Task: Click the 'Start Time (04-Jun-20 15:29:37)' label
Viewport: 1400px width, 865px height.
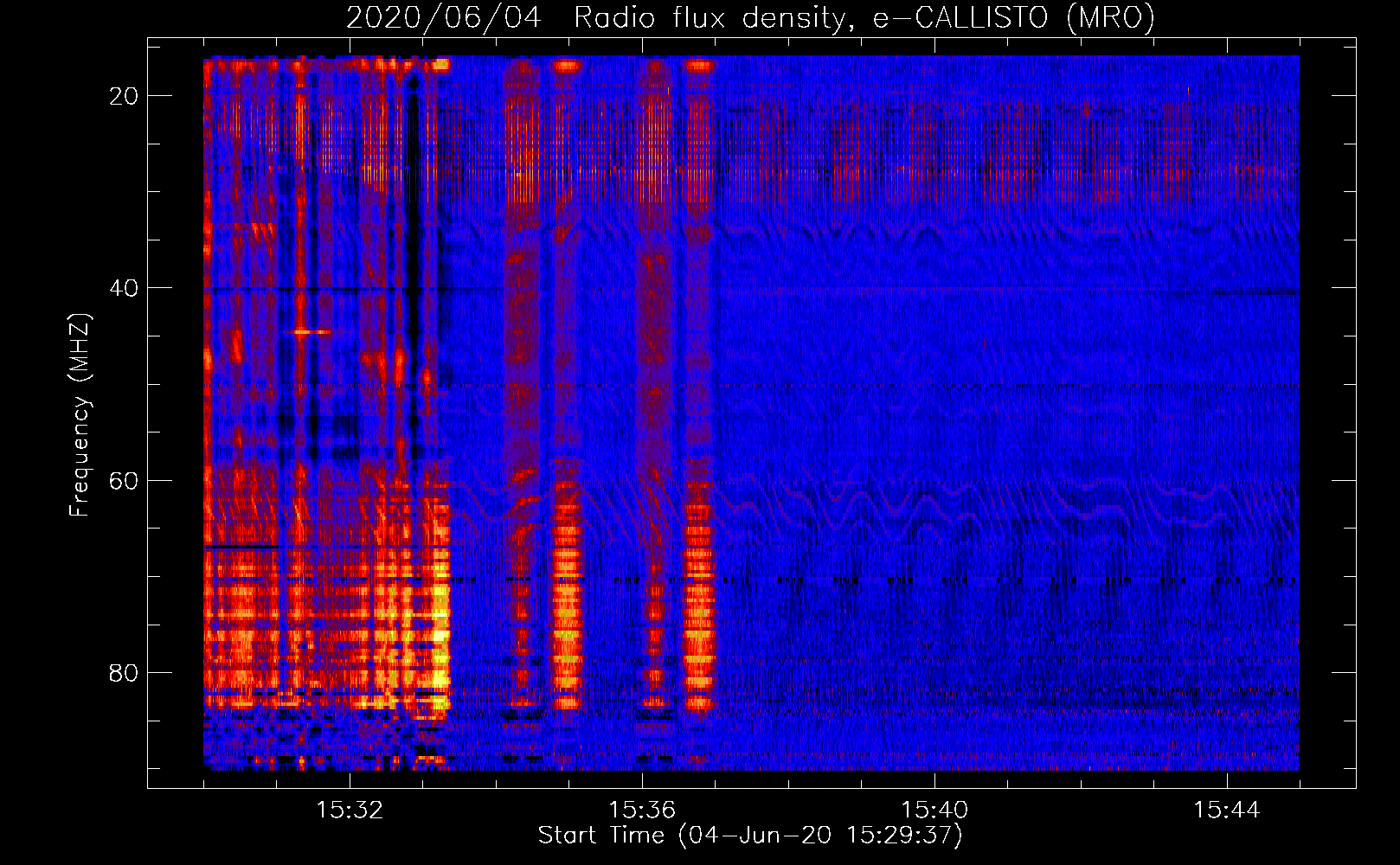Action: (x=750, y=836)
